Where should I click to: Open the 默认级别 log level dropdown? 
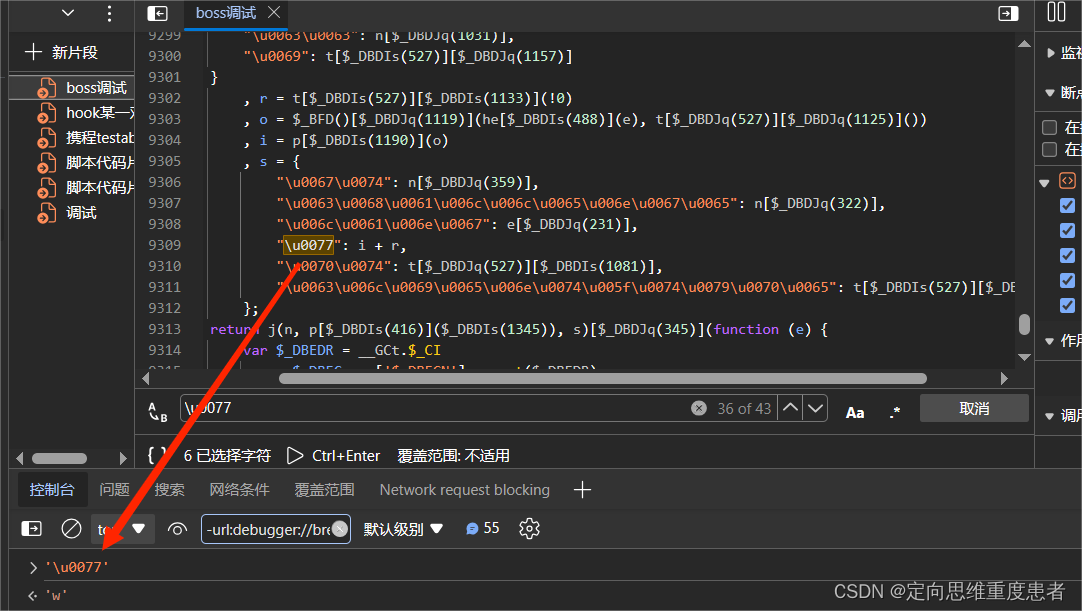click(x=403, y=529)
